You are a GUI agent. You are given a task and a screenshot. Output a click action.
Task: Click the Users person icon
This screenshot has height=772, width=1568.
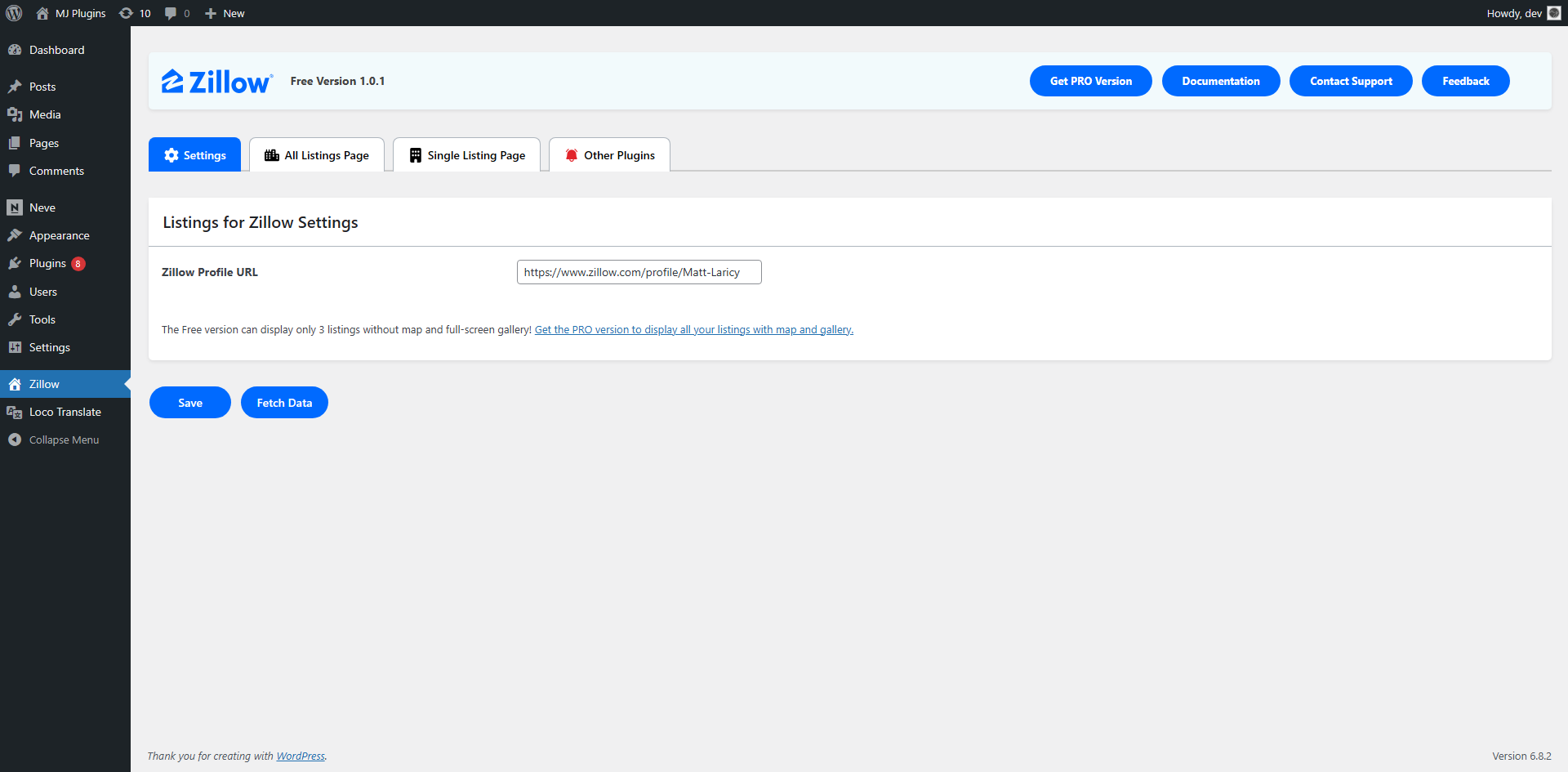[15, 292]
